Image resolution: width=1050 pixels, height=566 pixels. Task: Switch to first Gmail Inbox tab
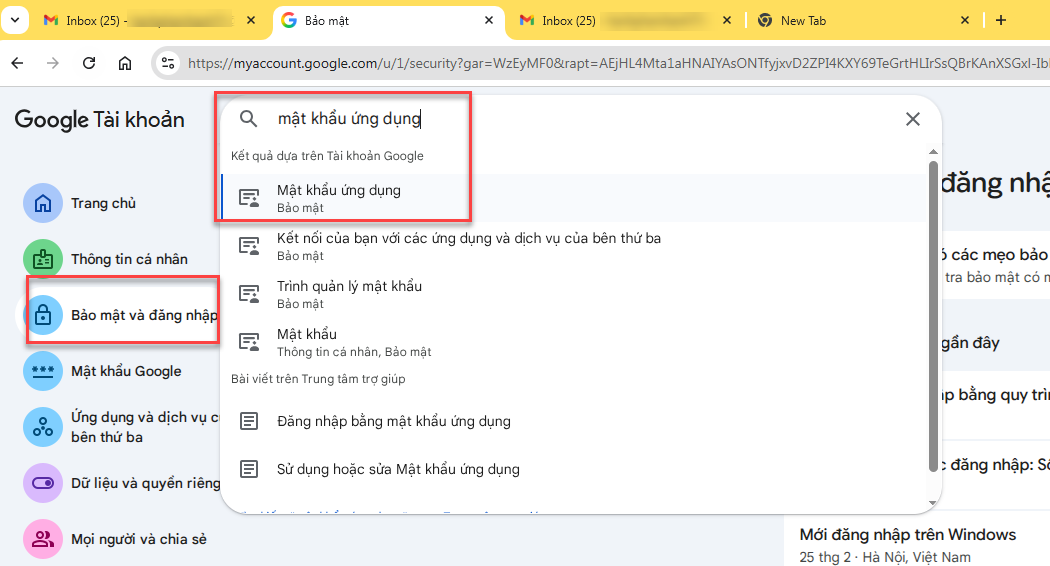point(140,20)
